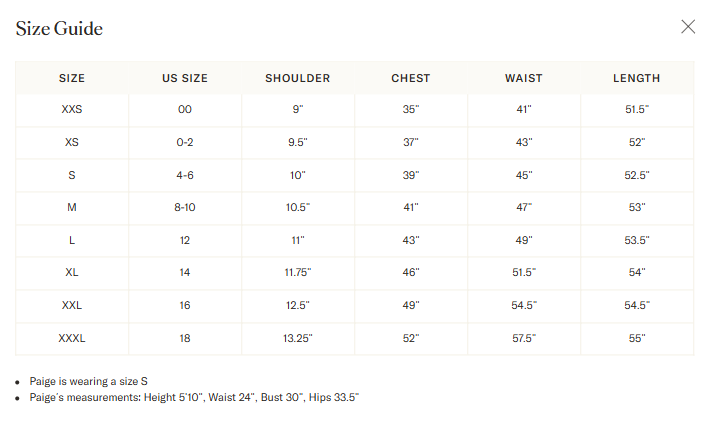Click the Size Guide heading

(x=59, y=29)
